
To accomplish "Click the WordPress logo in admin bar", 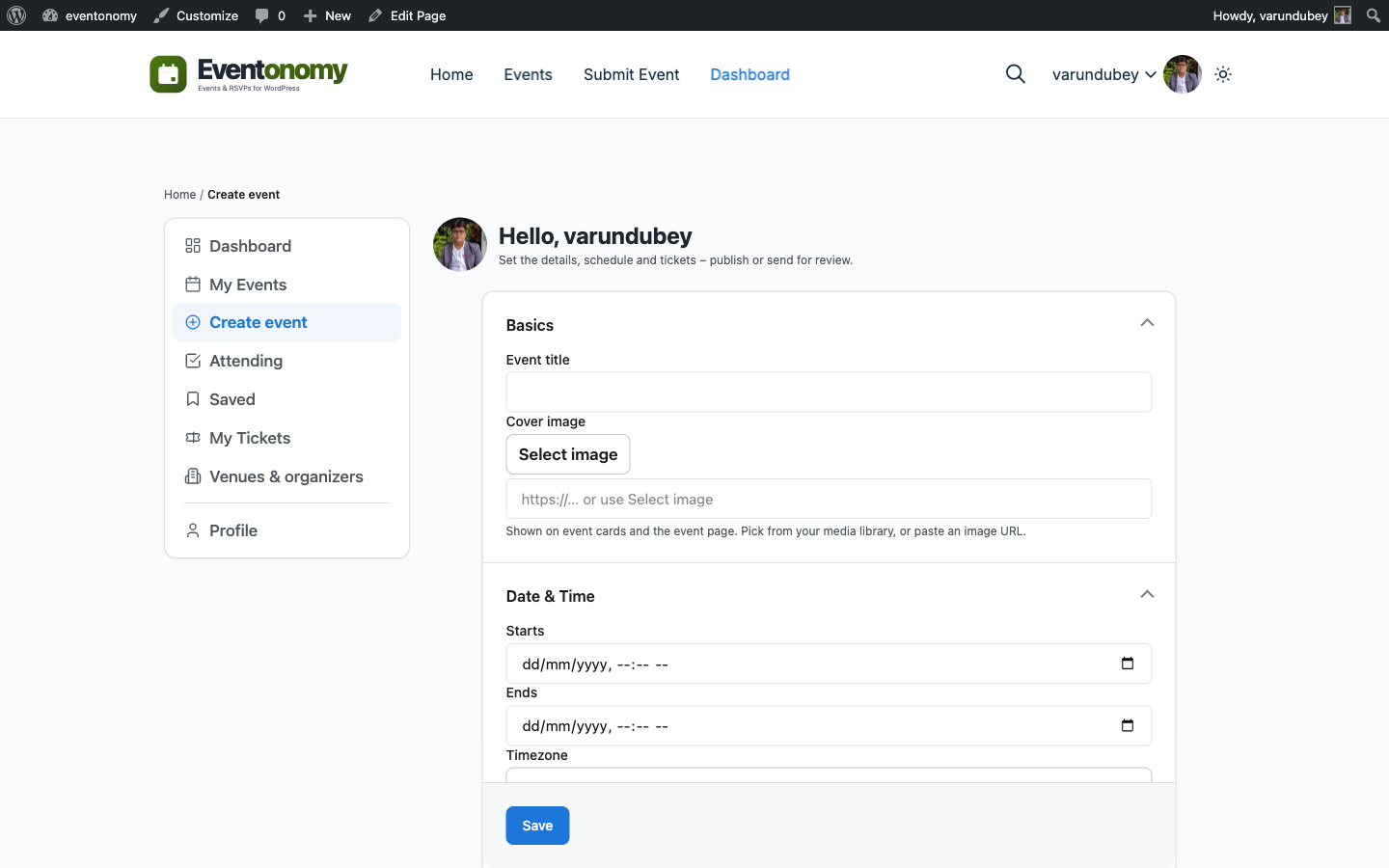I will (16, 15).
